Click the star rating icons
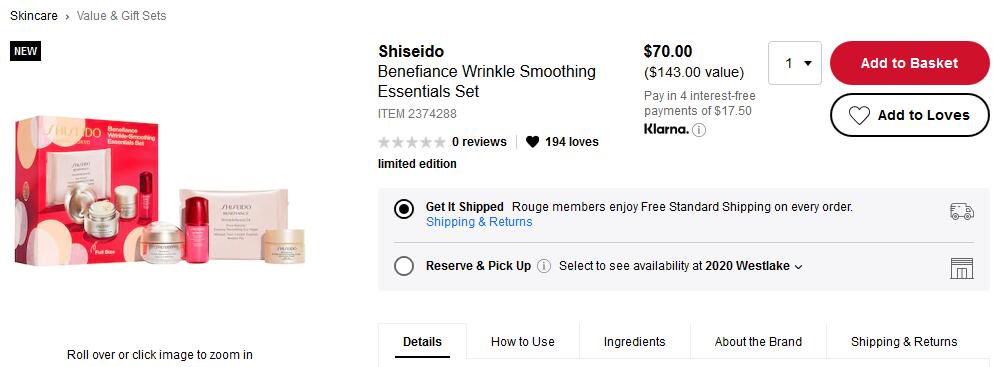Screen dimensions: 993x367 coord(412,142)
